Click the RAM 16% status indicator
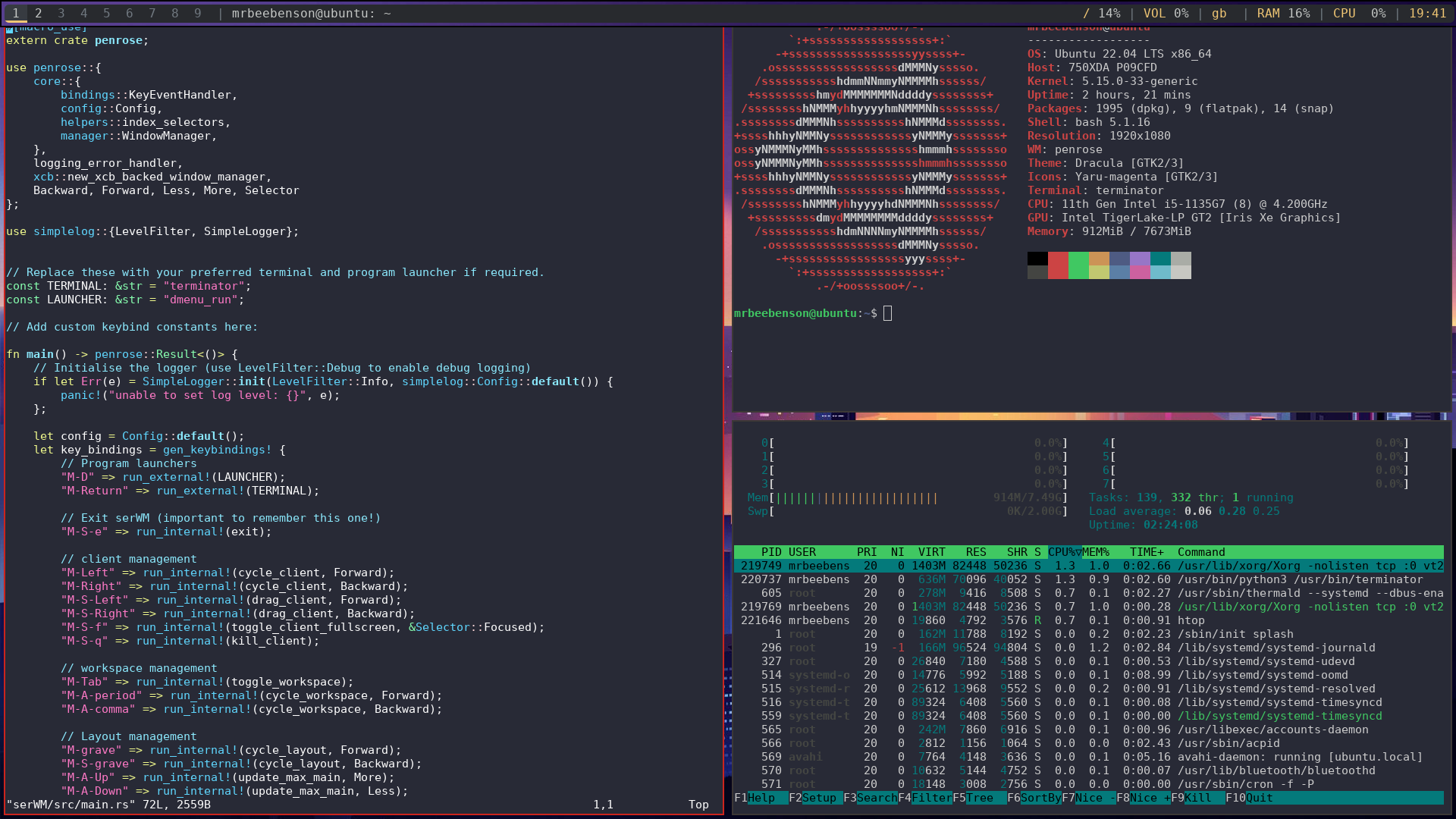This screenshot has width=1456, height=819. pyautogui.click(x=1283, y=13)
